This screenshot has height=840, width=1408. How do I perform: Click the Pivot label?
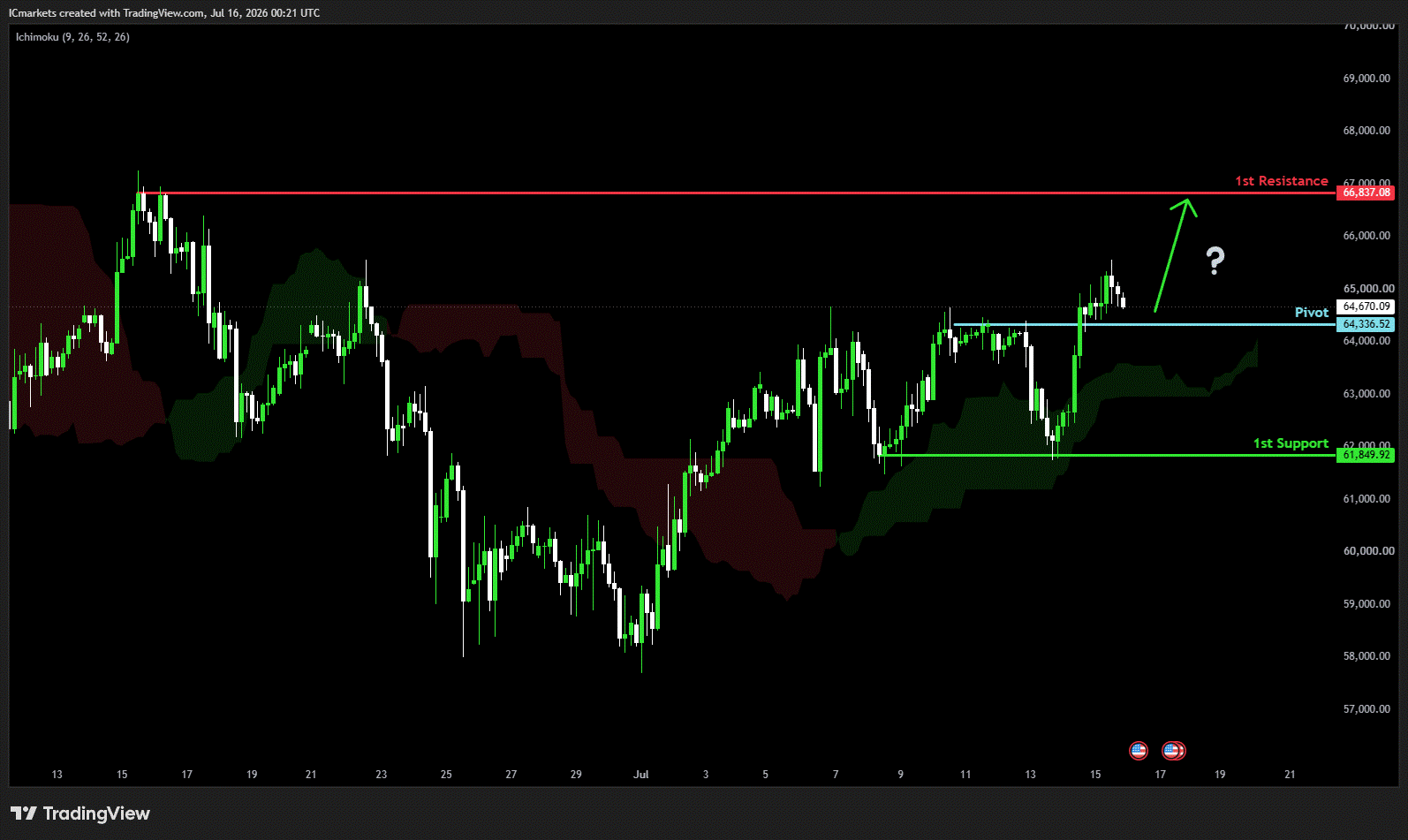(x=1312, y=313)
